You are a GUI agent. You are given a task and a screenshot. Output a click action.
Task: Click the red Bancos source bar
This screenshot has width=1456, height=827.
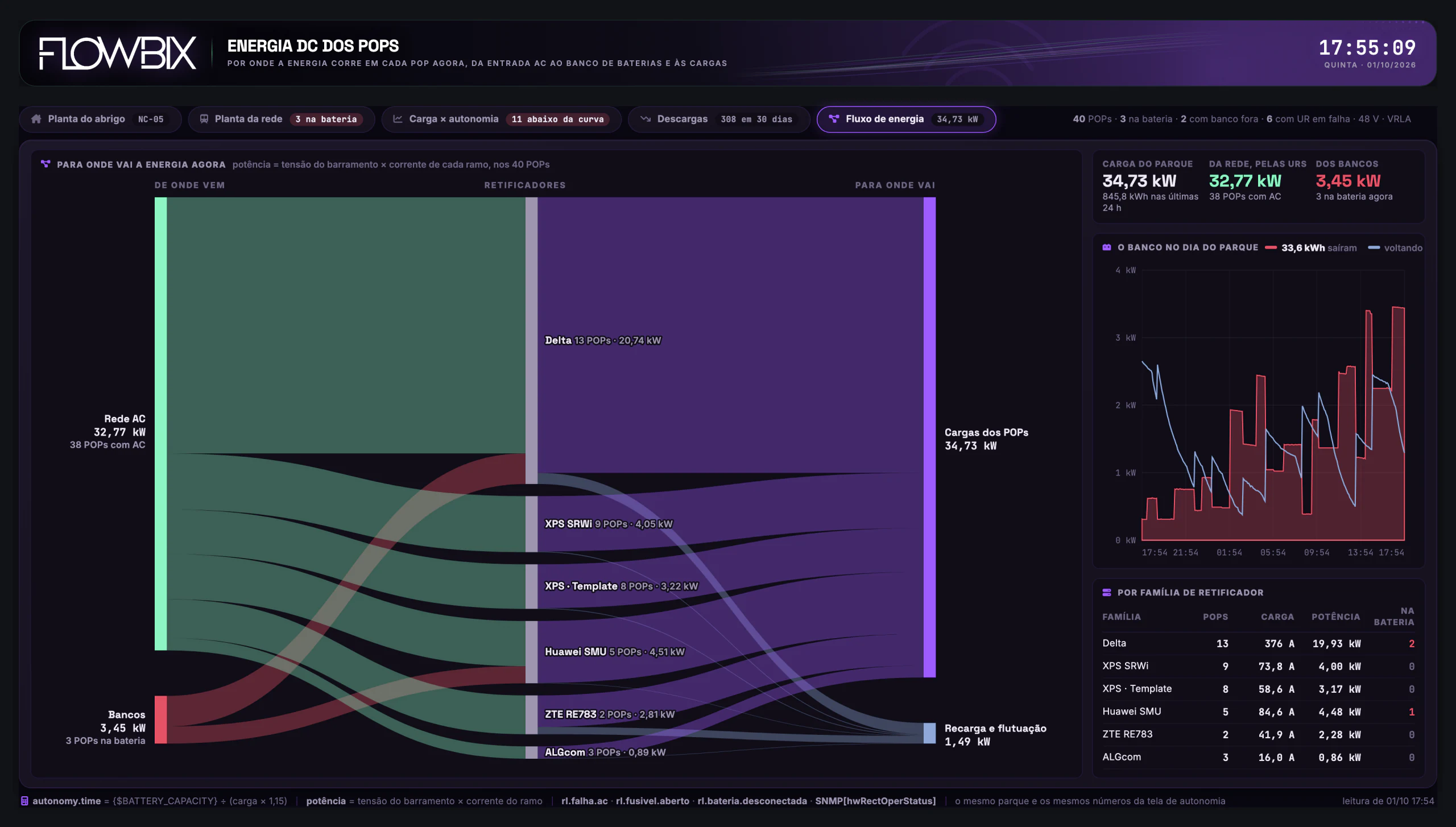161,720
